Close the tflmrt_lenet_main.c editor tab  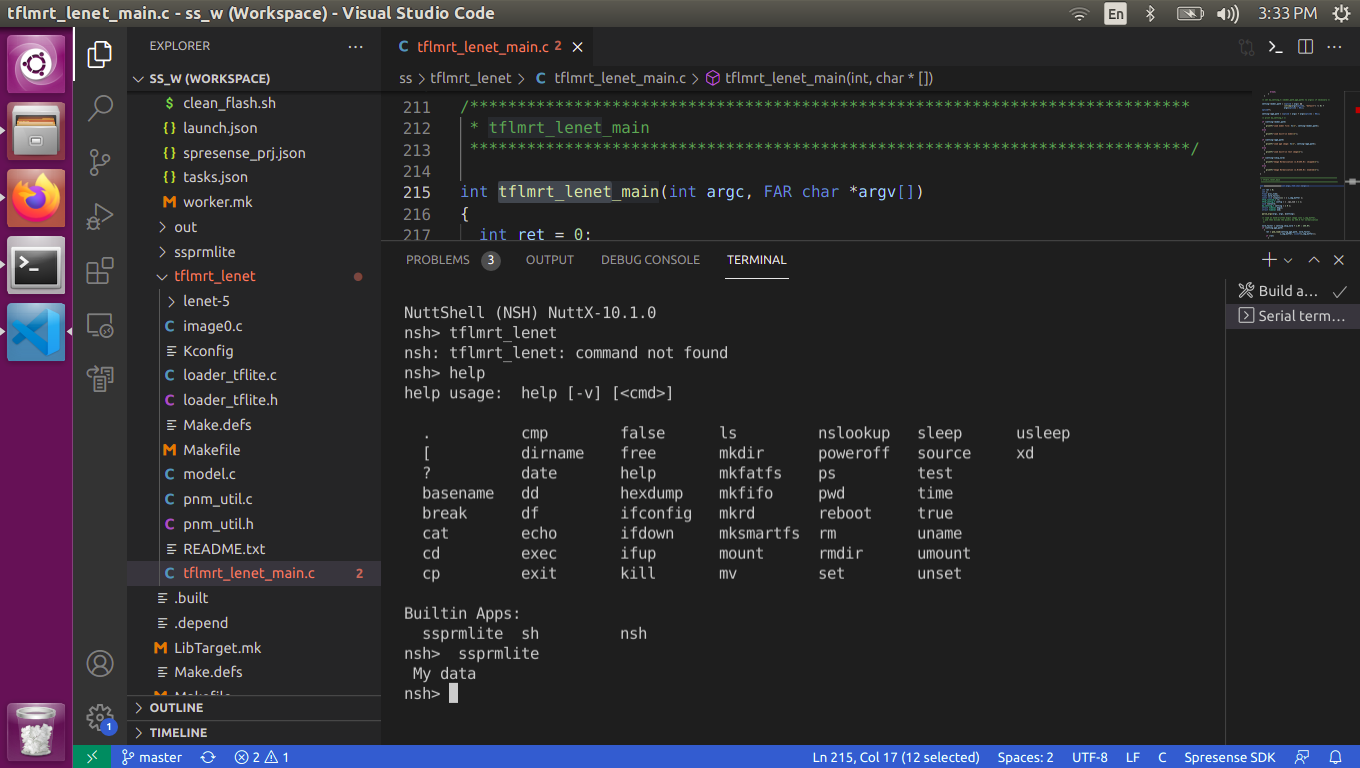point(577,46)
